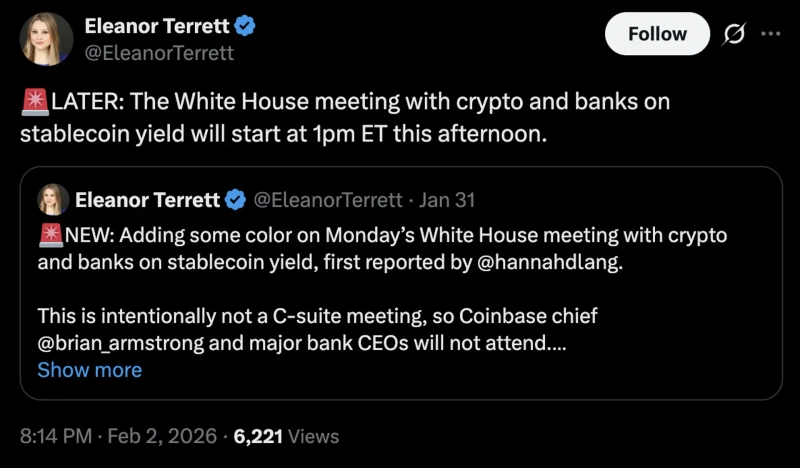The width and height of the screenshot is (800, 468).
Task: Open the three-dot more options menu
Action: click(x=770, y=33)
